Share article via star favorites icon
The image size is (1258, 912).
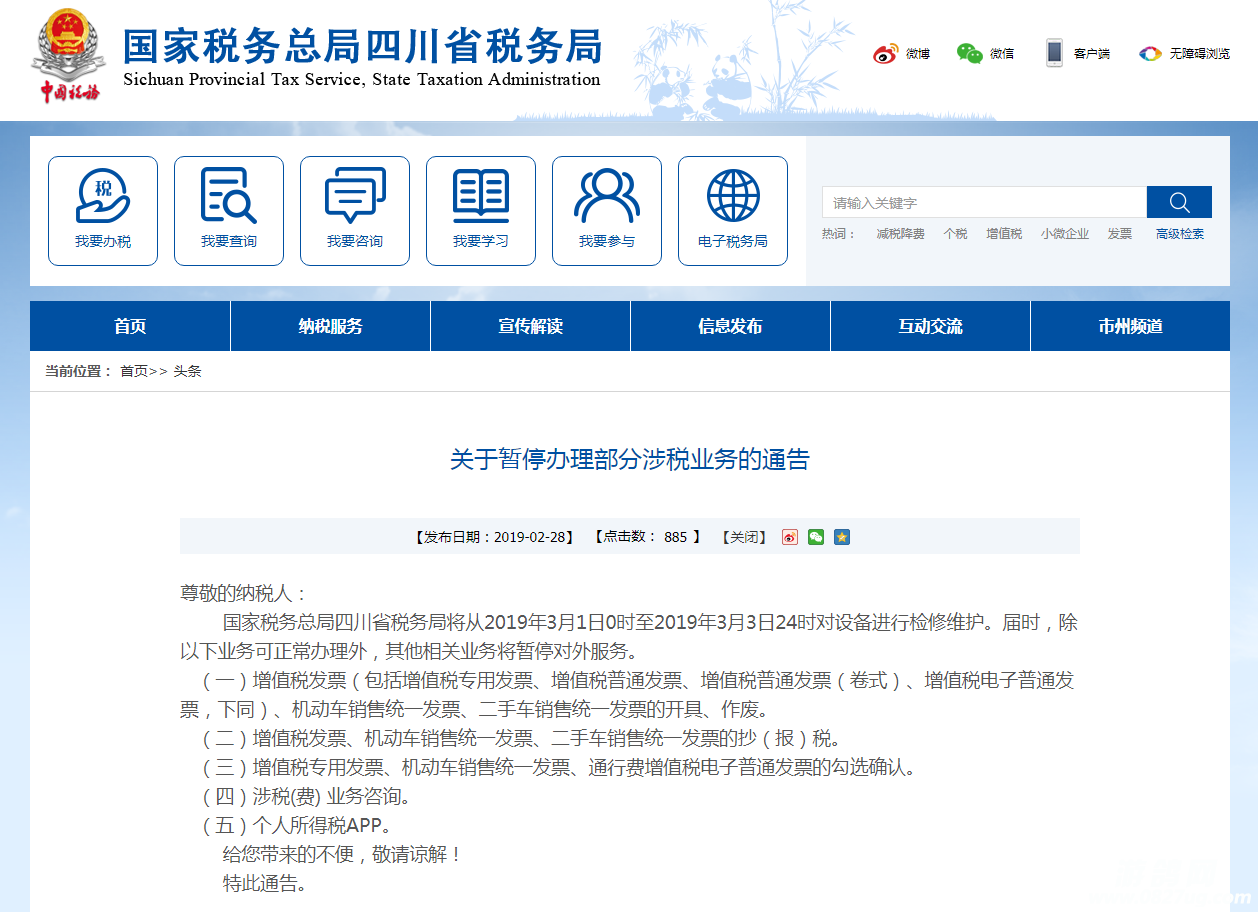click(842, 537)
